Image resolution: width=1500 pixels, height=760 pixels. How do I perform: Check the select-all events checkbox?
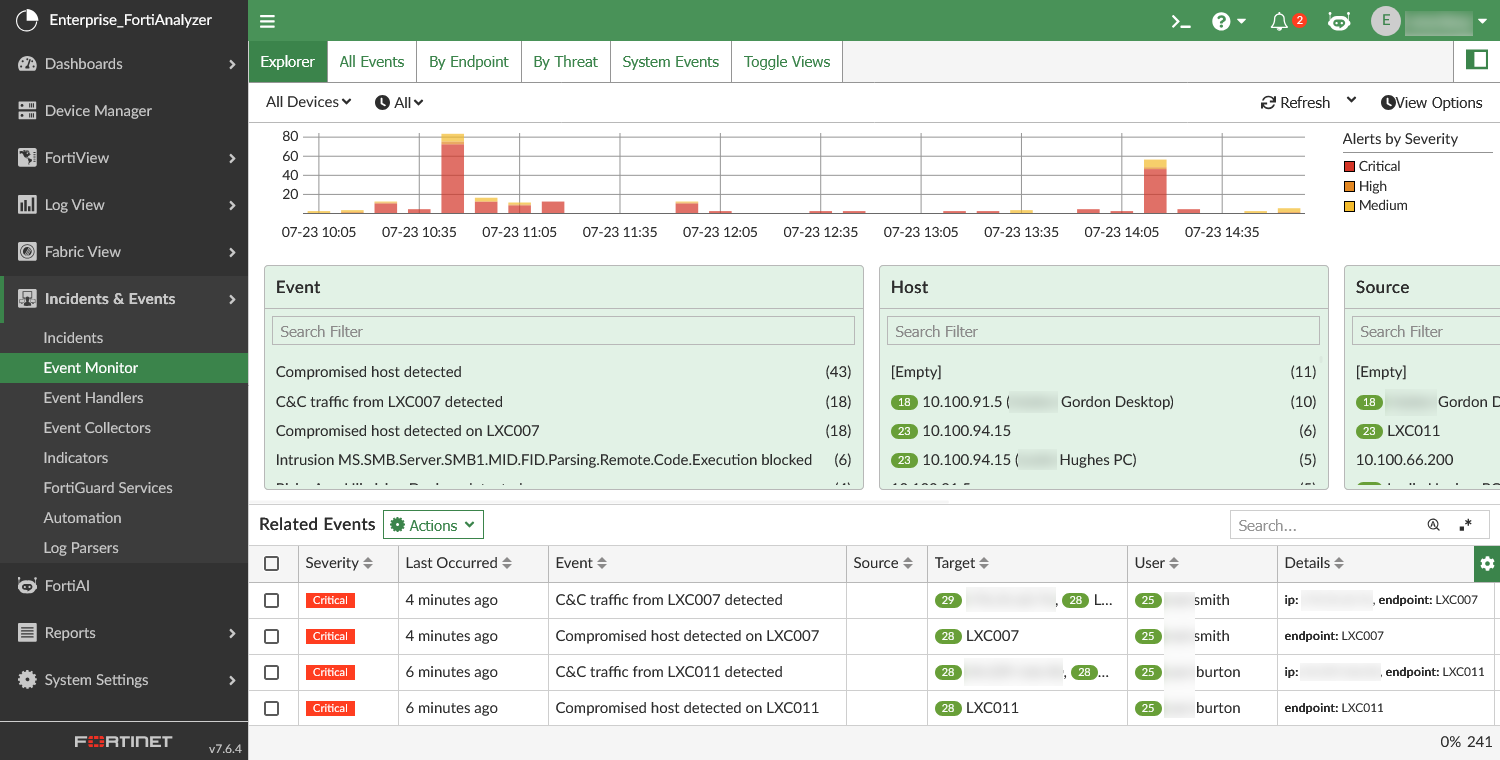272,564
